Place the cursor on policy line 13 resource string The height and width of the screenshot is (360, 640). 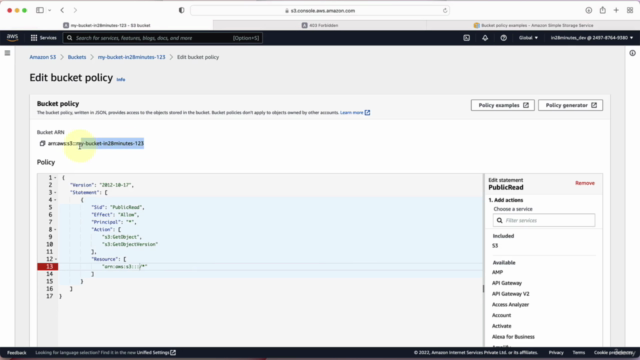point(124,267)
